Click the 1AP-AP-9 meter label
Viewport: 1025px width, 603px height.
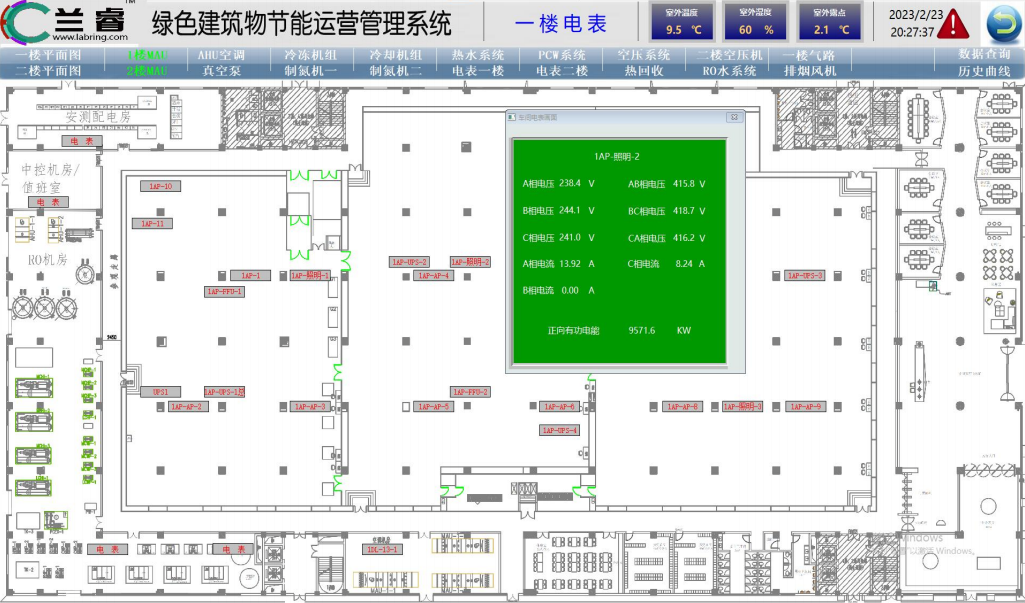pyautogui.click(x=804, y=407)
